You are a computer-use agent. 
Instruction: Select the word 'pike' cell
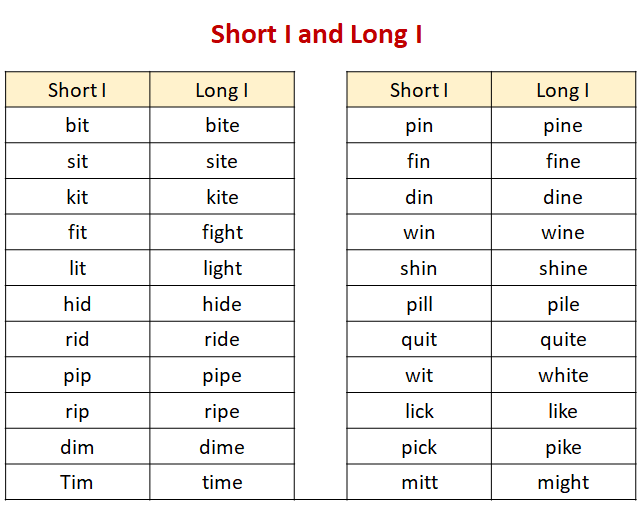pos(563,447)
